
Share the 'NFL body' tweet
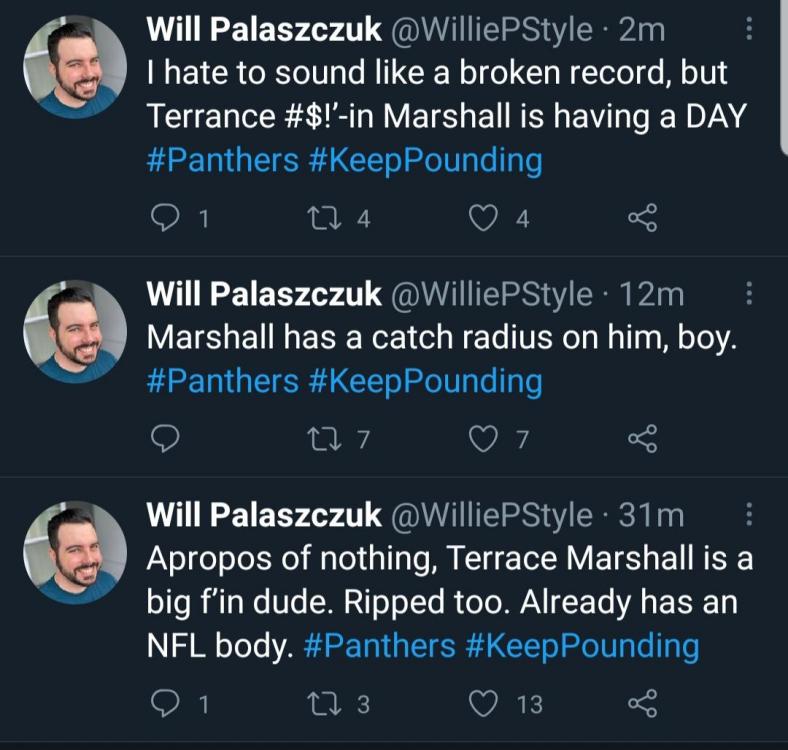642,703
